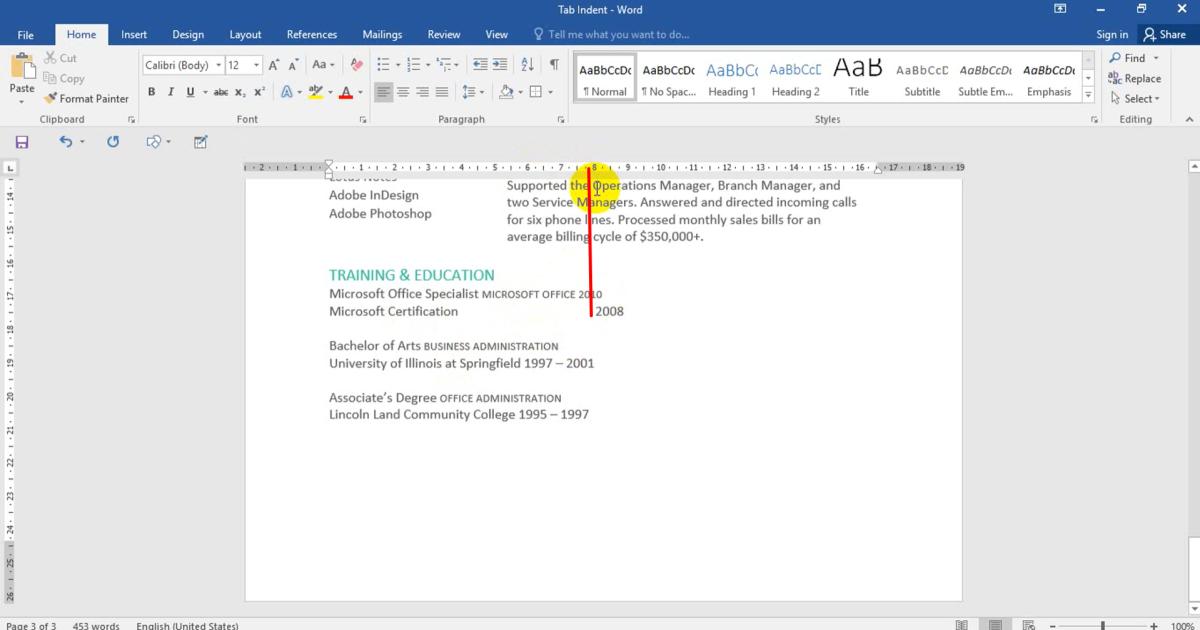Apply the Heading 1 style from gallery
This screenshot has width=1200, height=630.
[732, 79]
